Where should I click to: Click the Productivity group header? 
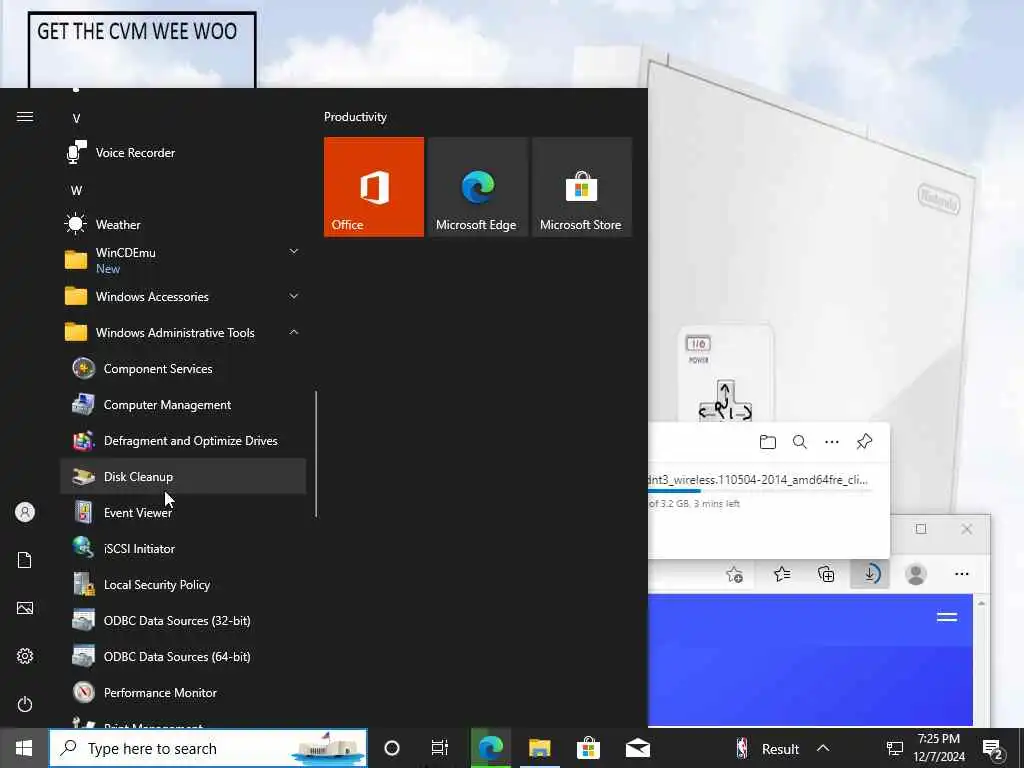point(355,117)
